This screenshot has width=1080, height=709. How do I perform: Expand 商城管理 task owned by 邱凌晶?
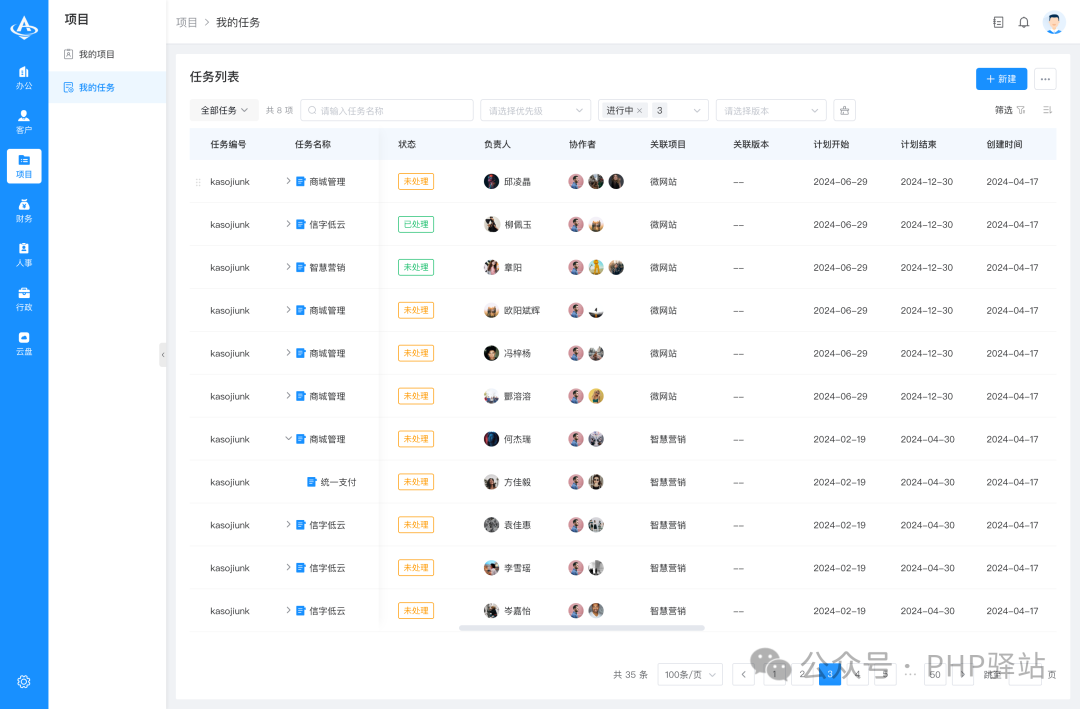pyautogui.click(x=289, y=181)
